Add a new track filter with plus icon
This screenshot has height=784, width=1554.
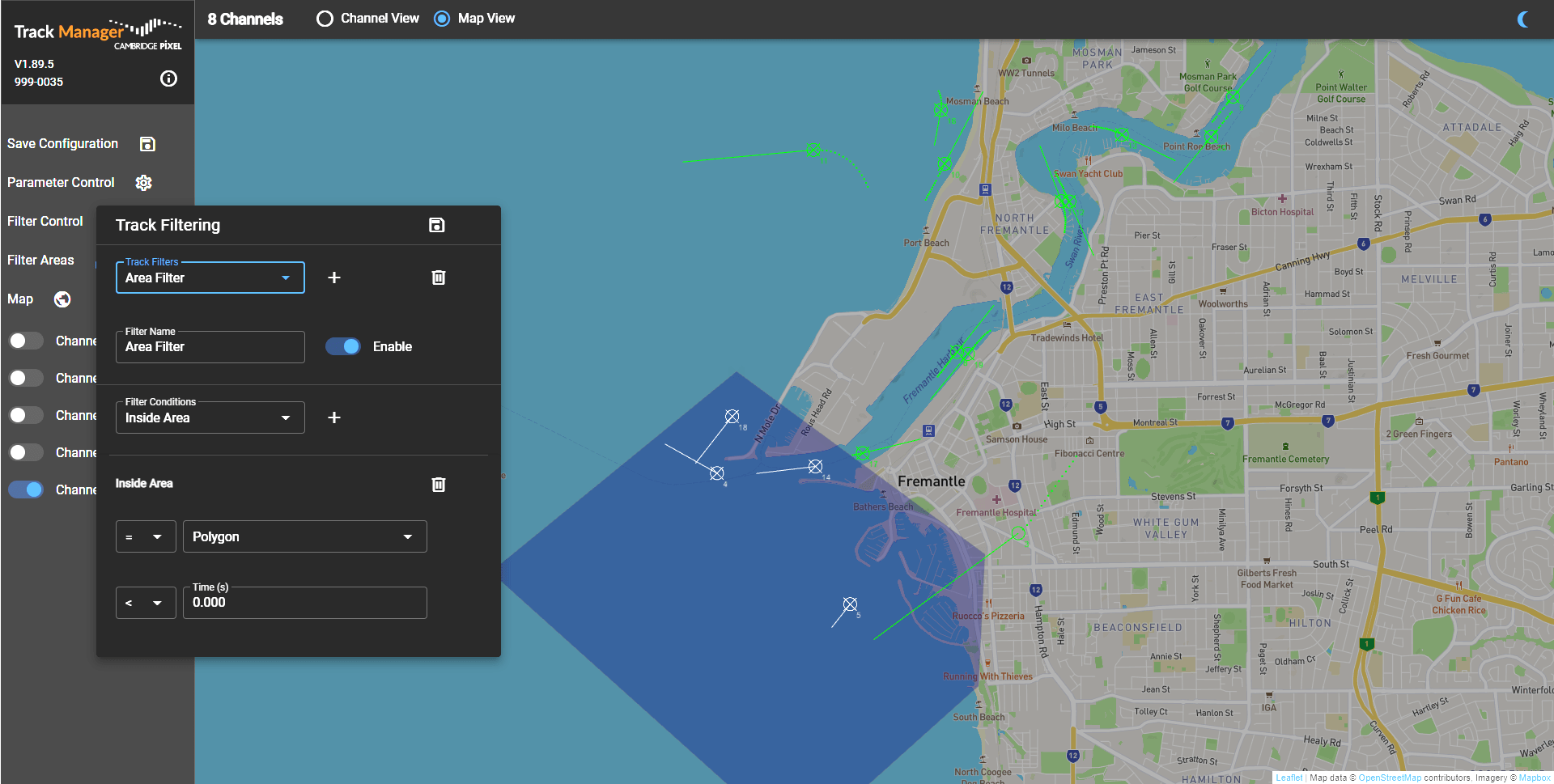(333, 278)
